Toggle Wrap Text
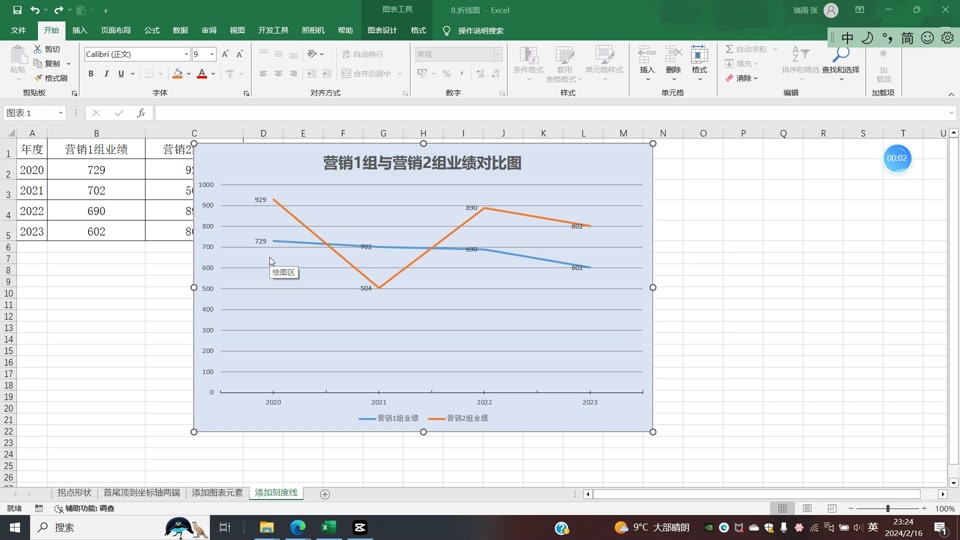The image size is (960, 540). (363, 54)
